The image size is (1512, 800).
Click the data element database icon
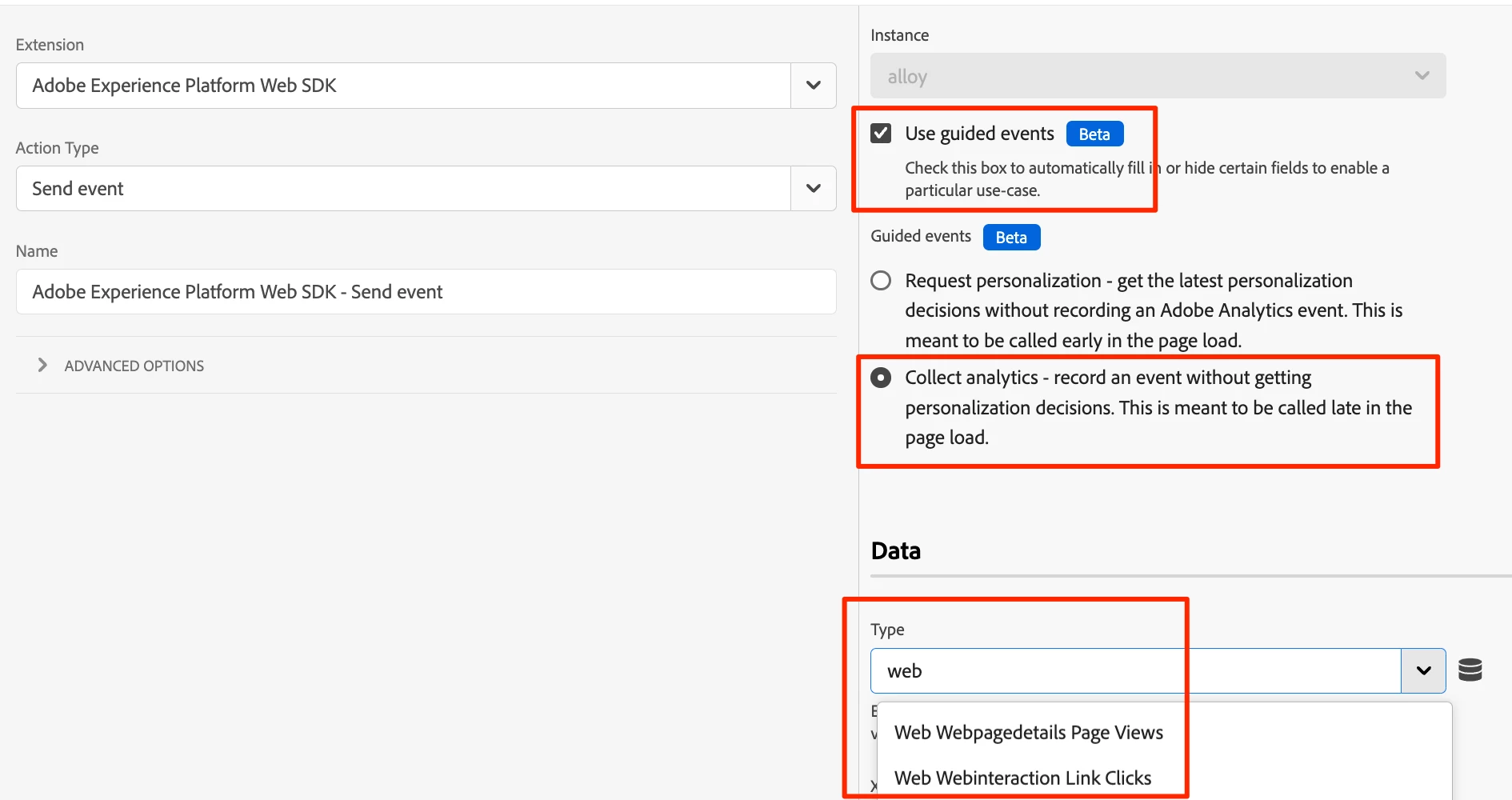tap(1470, 670)
